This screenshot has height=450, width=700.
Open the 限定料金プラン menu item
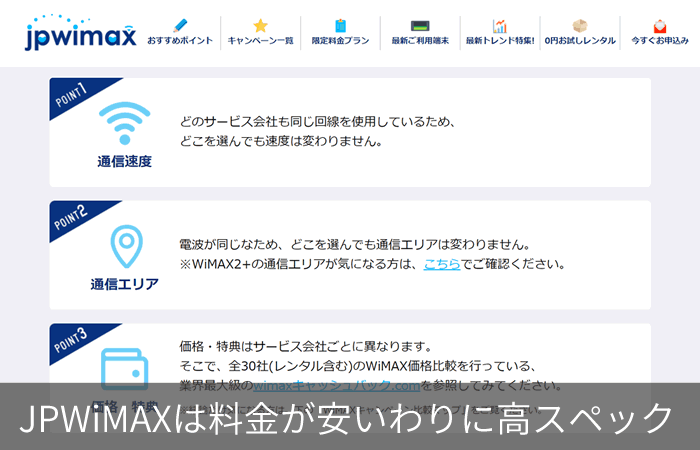pos(340,41)
